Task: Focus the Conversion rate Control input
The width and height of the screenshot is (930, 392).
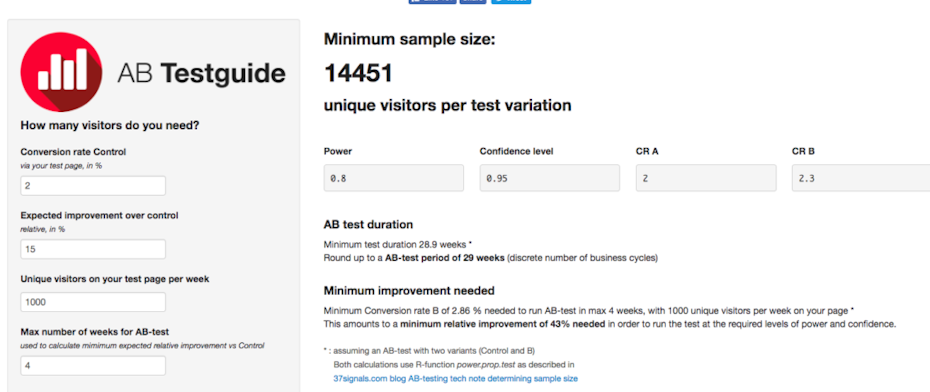Action: tap(93, 186)
